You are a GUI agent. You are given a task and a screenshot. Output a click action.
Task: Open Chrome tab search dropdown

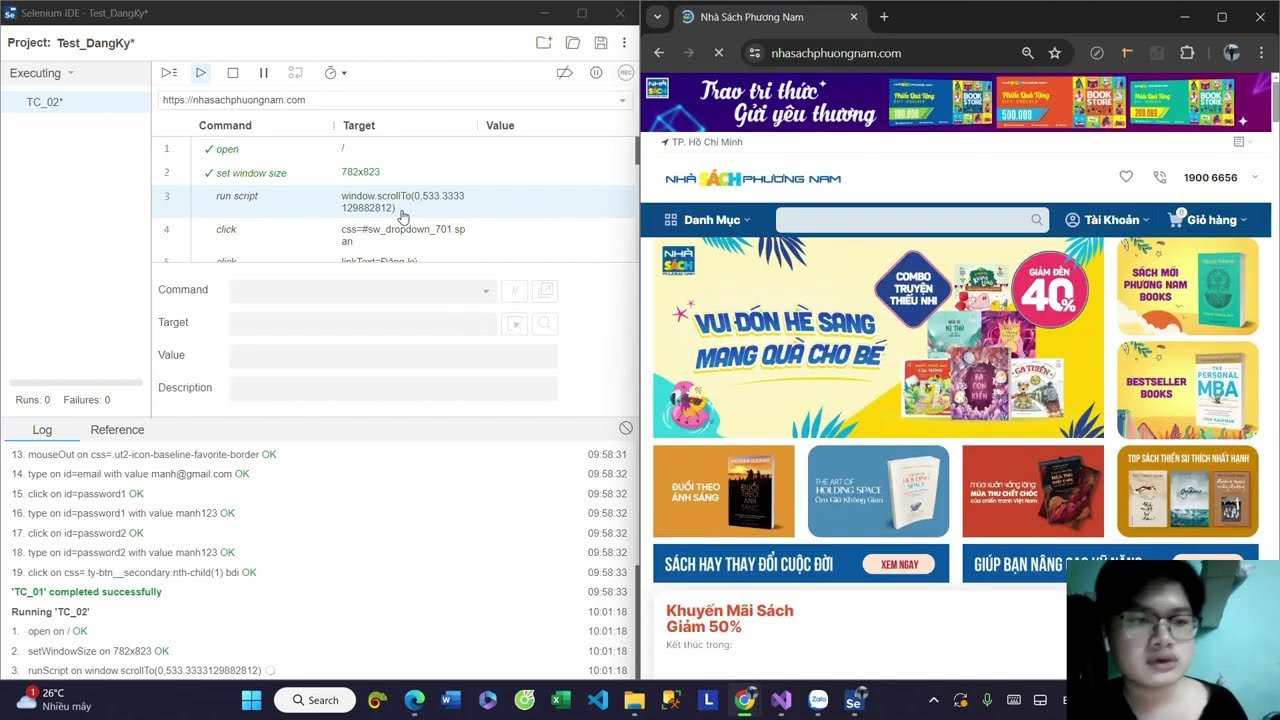(657, 17)
